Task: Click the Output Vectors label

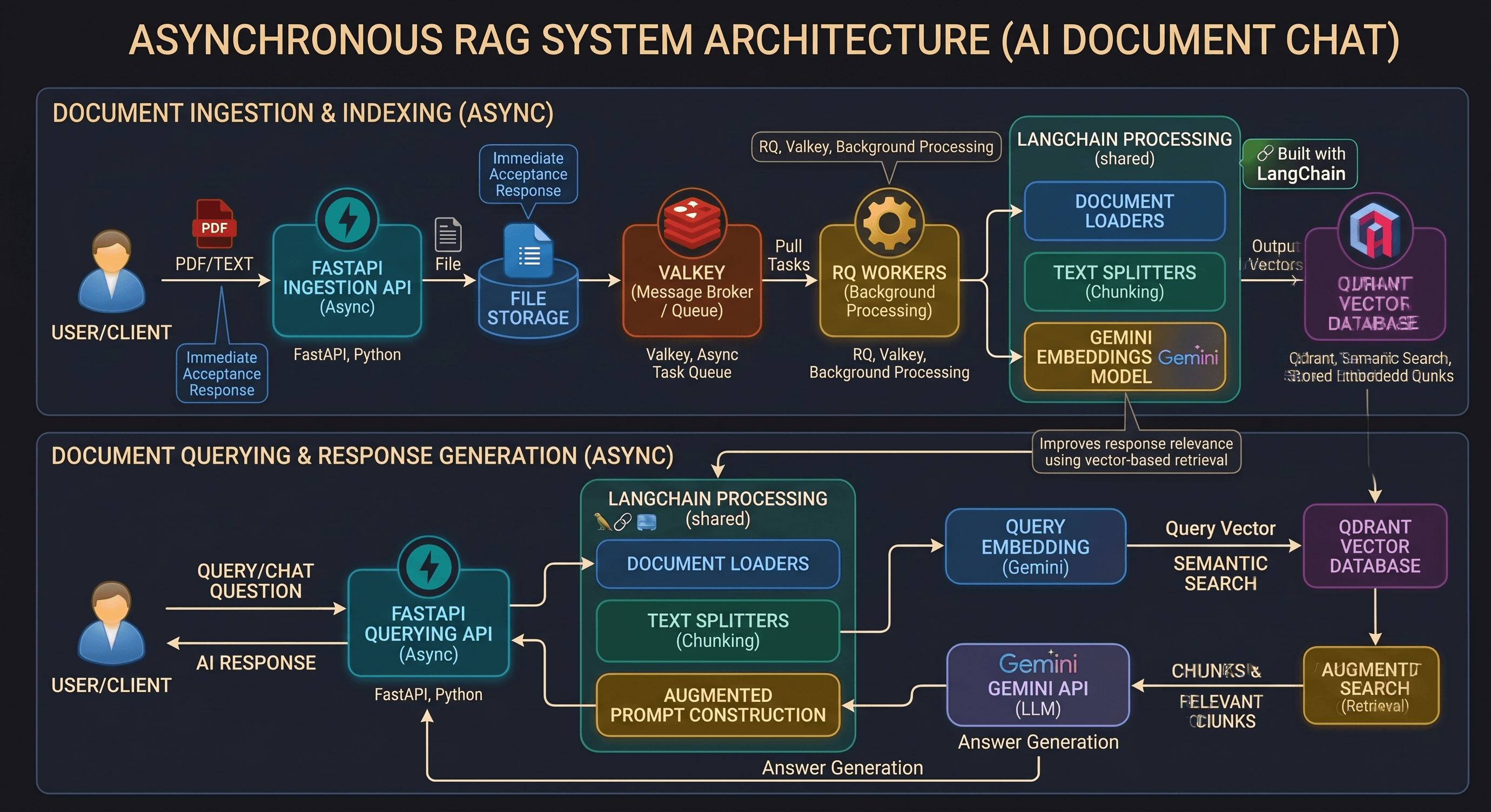Action: pyautogui.click(x=1275, y=255)
